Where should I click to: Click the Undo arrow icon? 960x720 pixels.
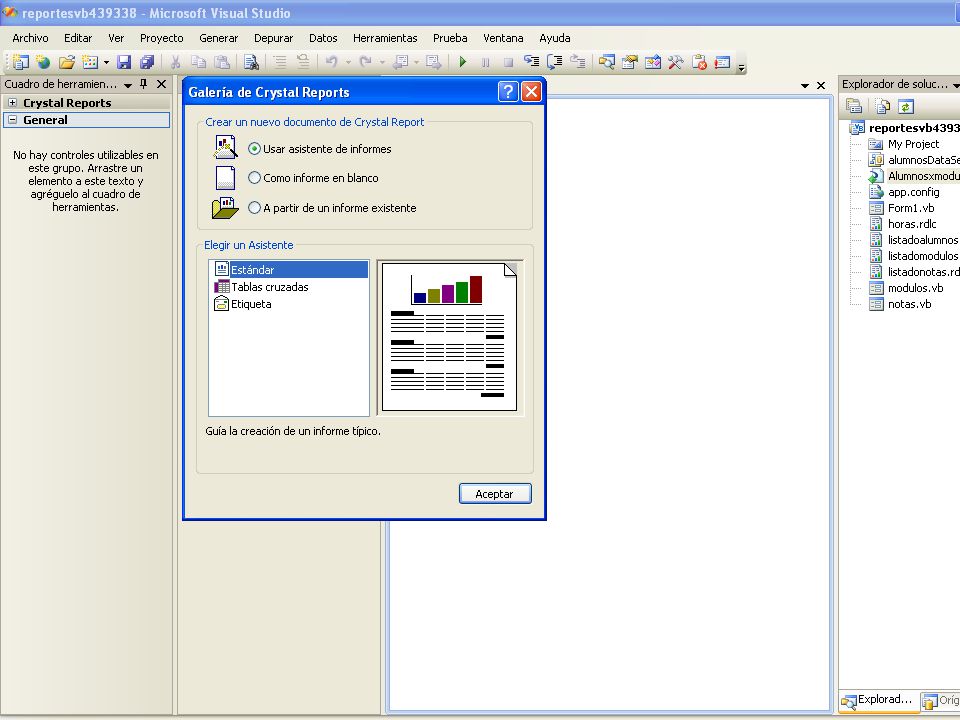point(332,62)
